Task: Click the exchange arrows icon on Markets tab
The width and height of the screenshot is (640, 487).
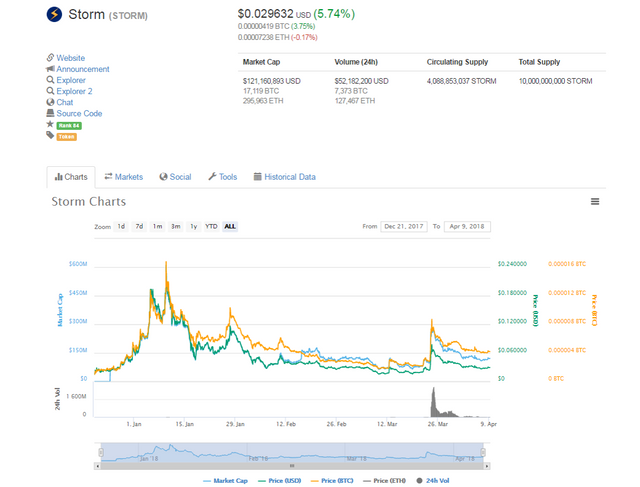Action: tap(108, 176)
